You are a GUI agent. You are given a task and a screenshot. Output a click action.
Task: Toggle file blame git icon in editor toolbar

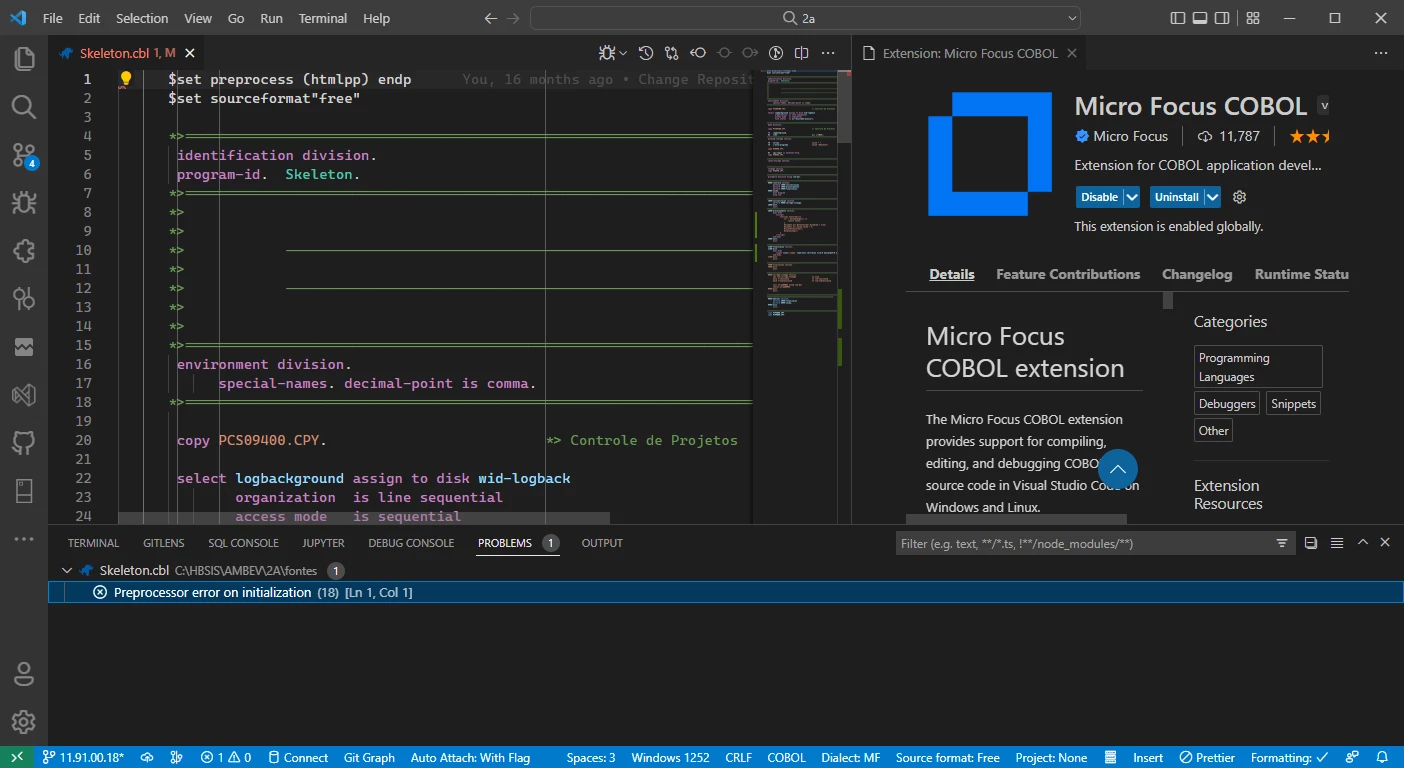(x=776, y=53)
